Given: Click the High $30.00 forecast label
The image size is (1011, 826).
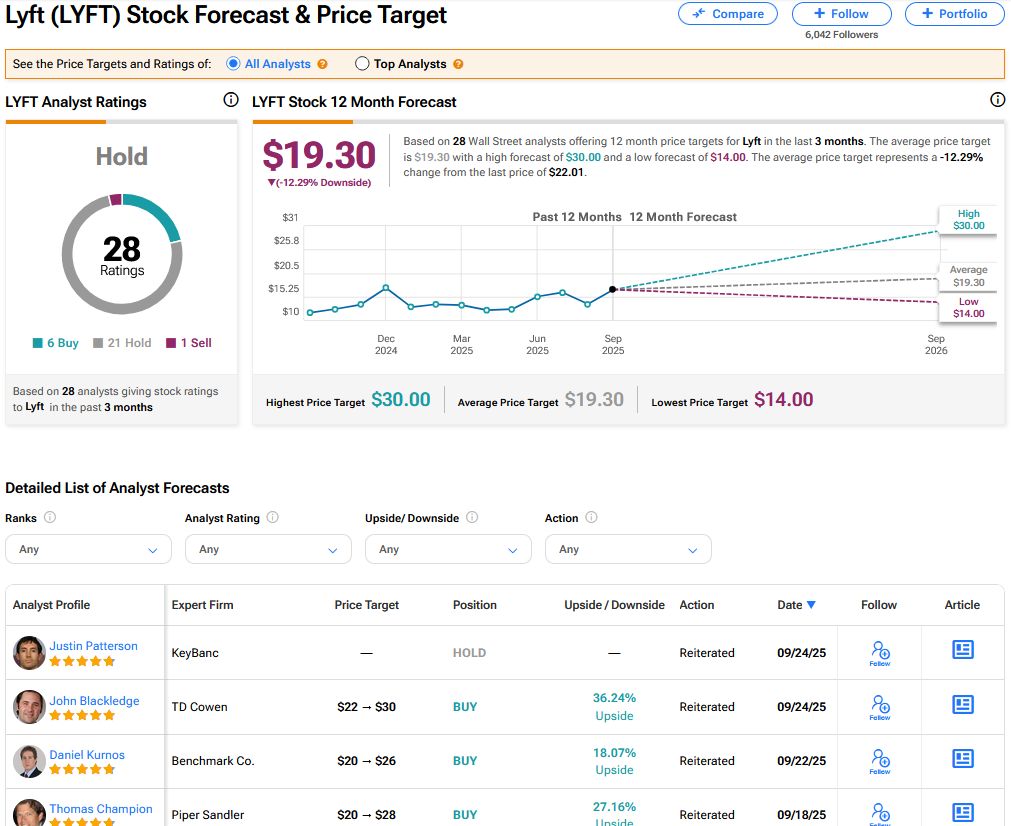Looking at the screenshot, I should (968, 220).
